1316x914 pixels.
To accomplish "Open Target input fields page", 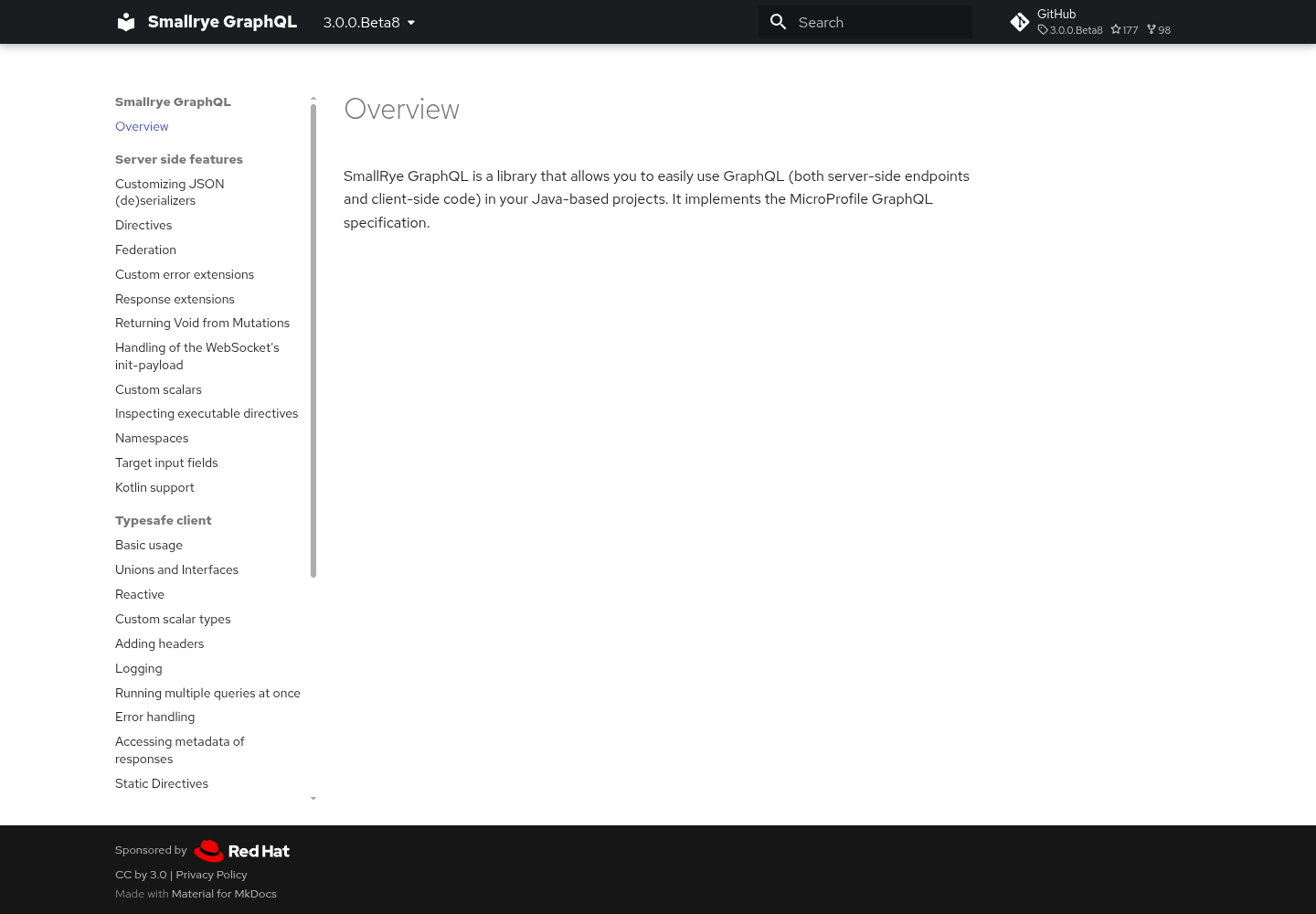I will coord(166,462).
